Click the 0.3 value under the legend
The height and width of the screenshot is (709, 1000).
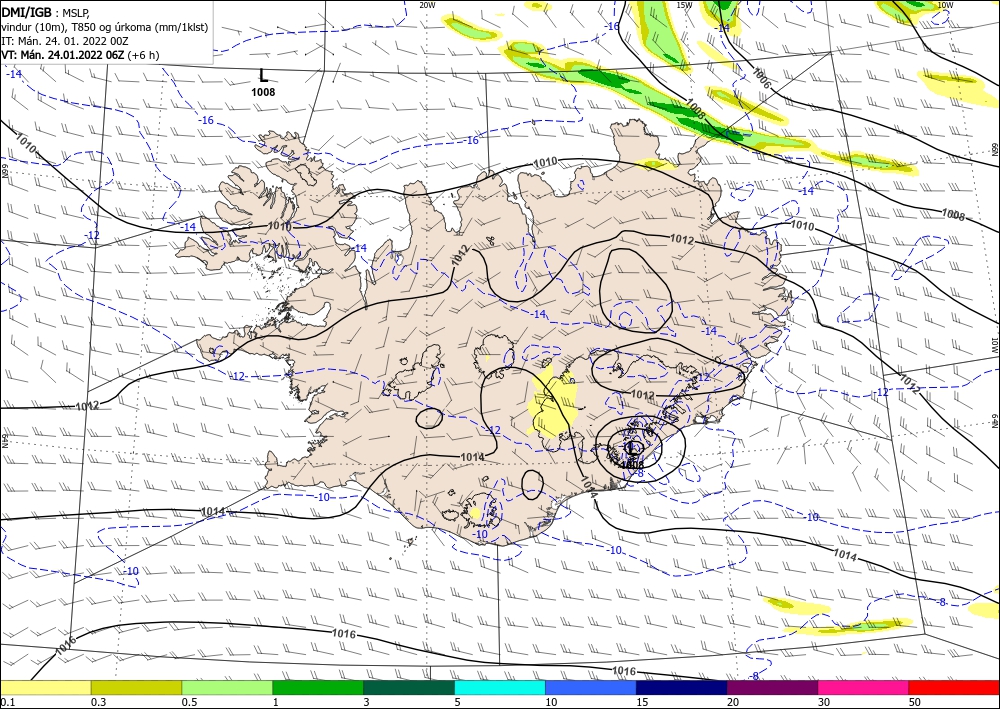point(98,702)
